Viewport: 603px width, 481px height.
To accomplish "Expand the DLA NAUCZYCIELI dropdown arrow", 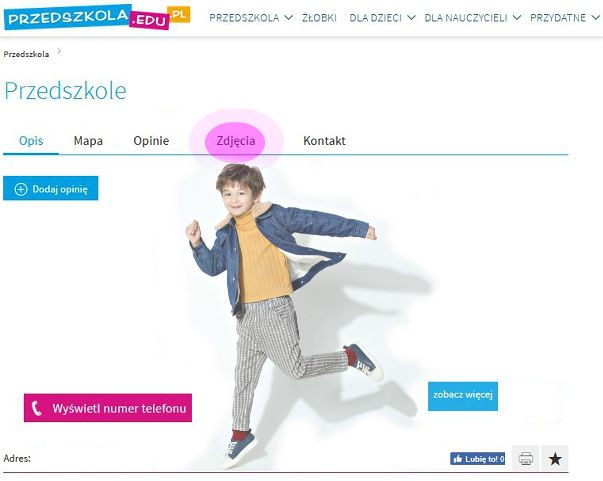I will pos(516,18).
